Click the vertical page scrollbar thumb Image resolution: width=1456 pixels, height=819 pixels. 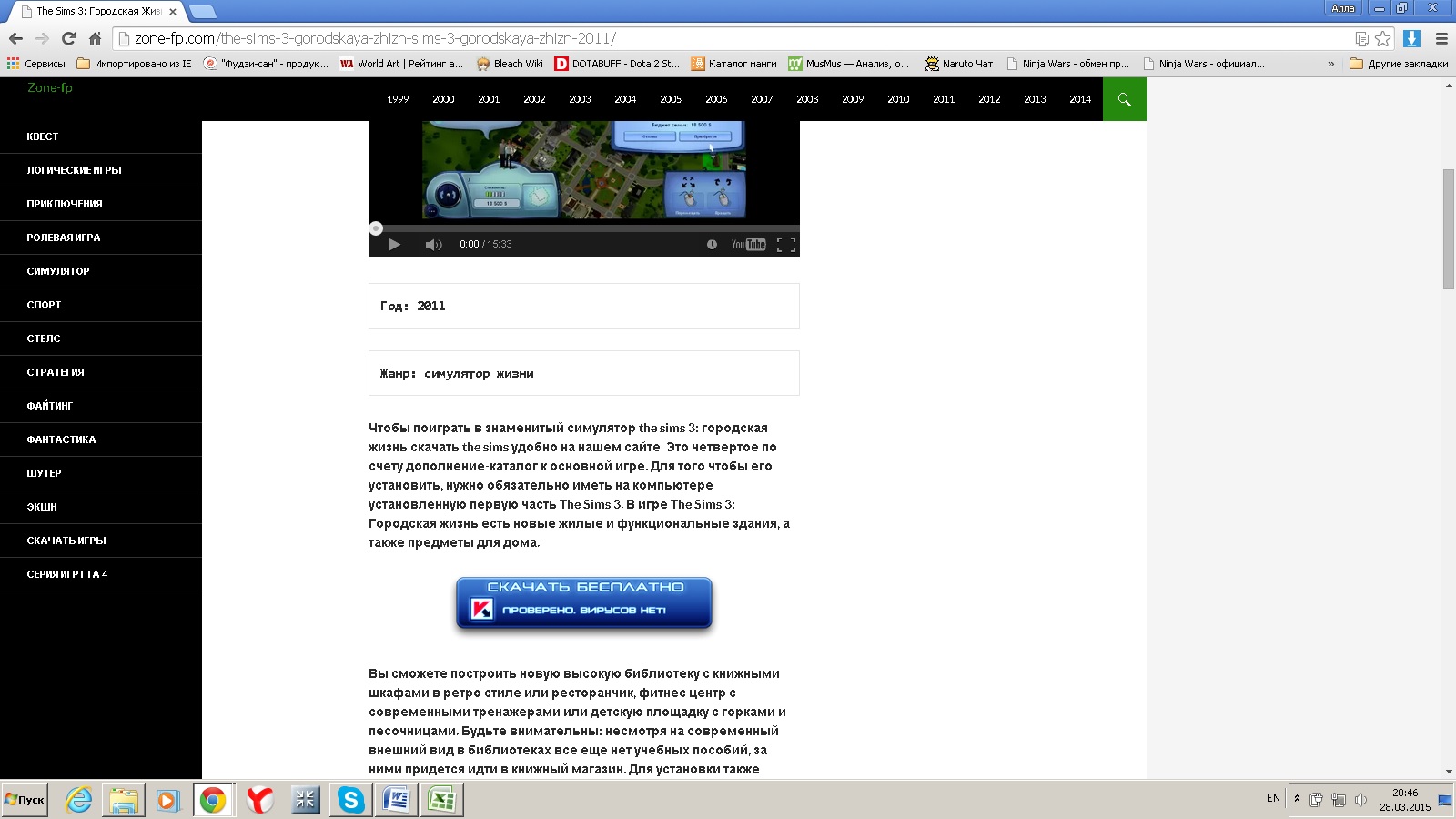(1449, 229)
